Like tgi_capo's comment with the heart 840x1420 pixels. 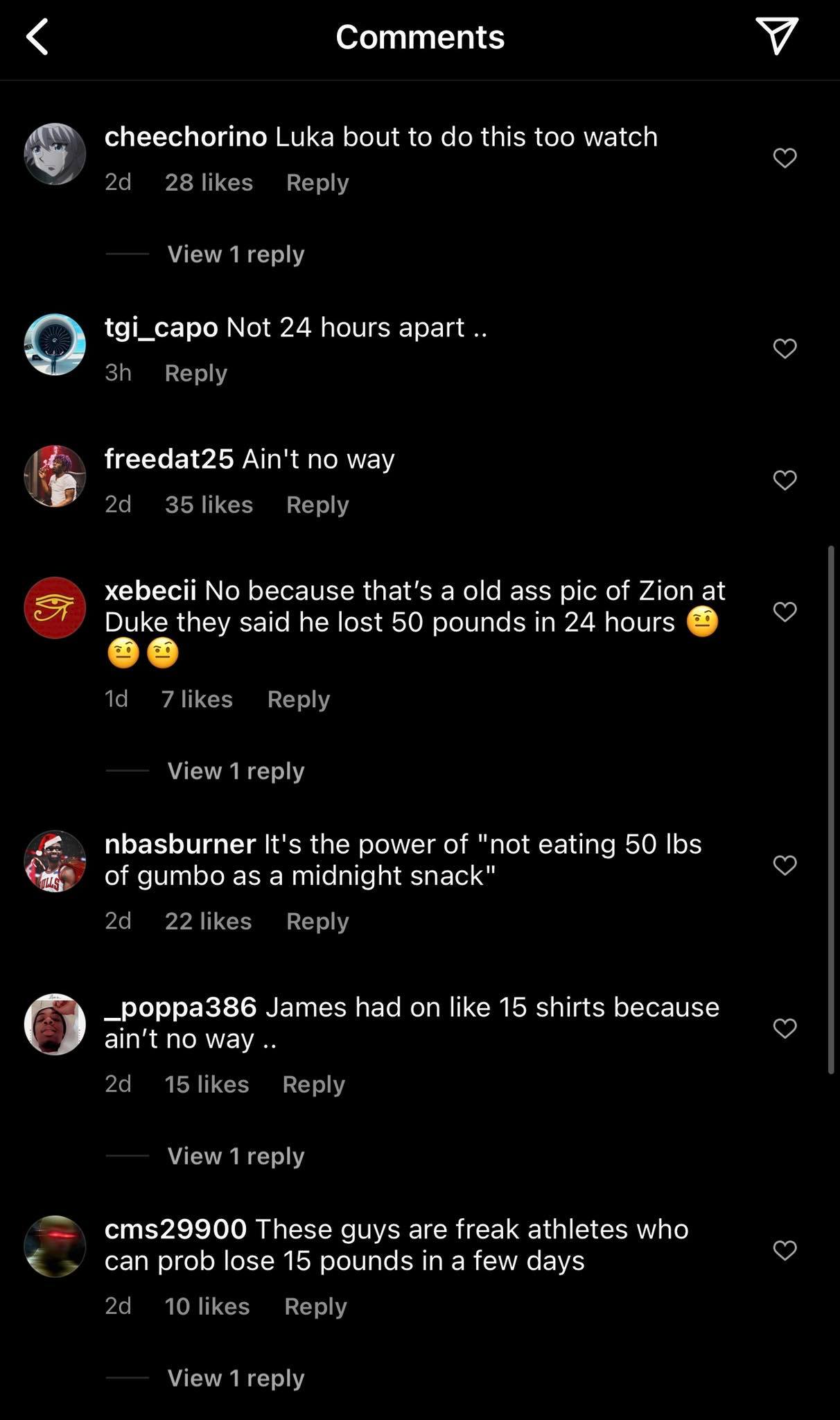click(x=785, y=348)
